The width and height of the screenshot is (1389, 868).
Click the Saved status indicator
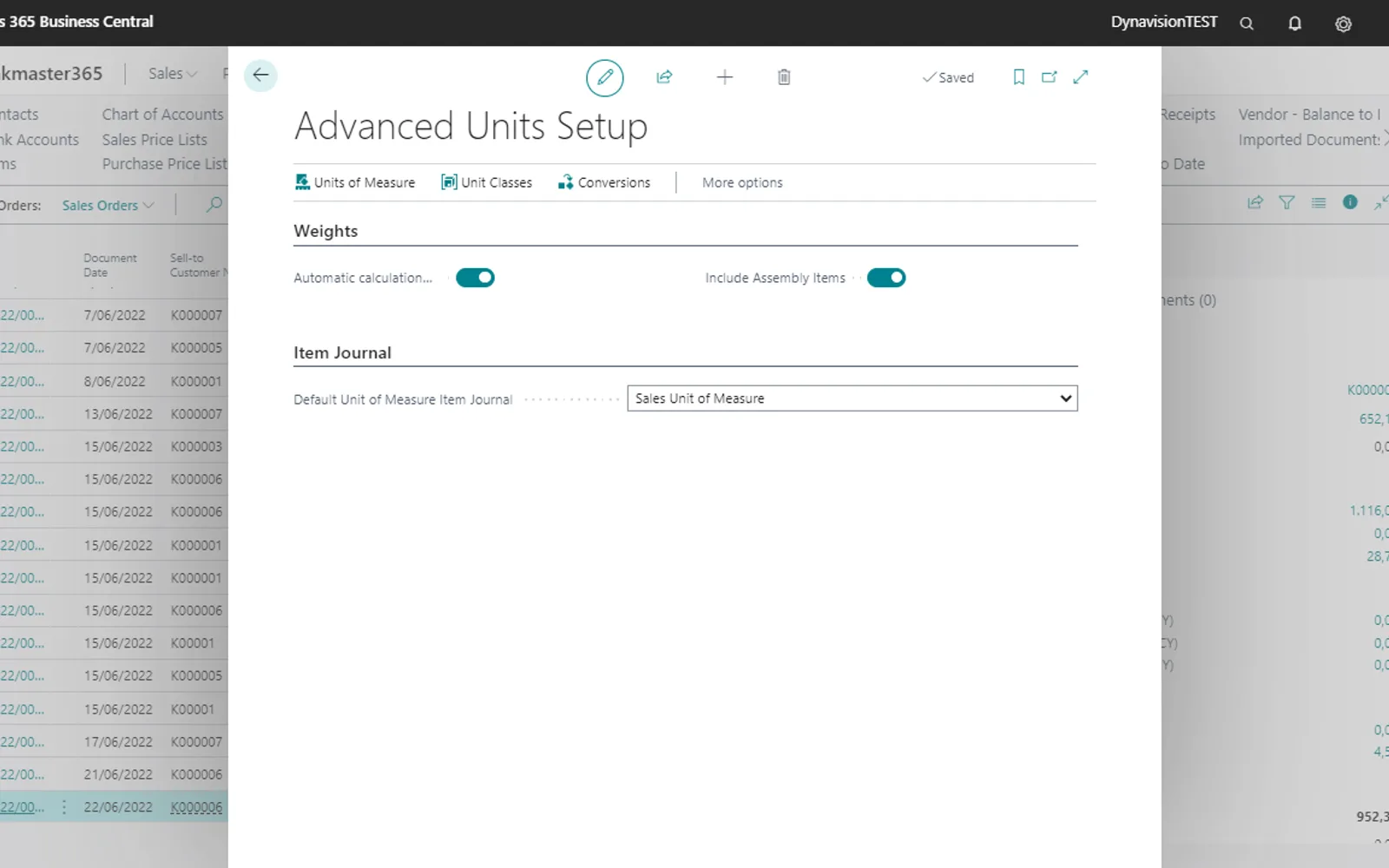click(x=948, y=77)
